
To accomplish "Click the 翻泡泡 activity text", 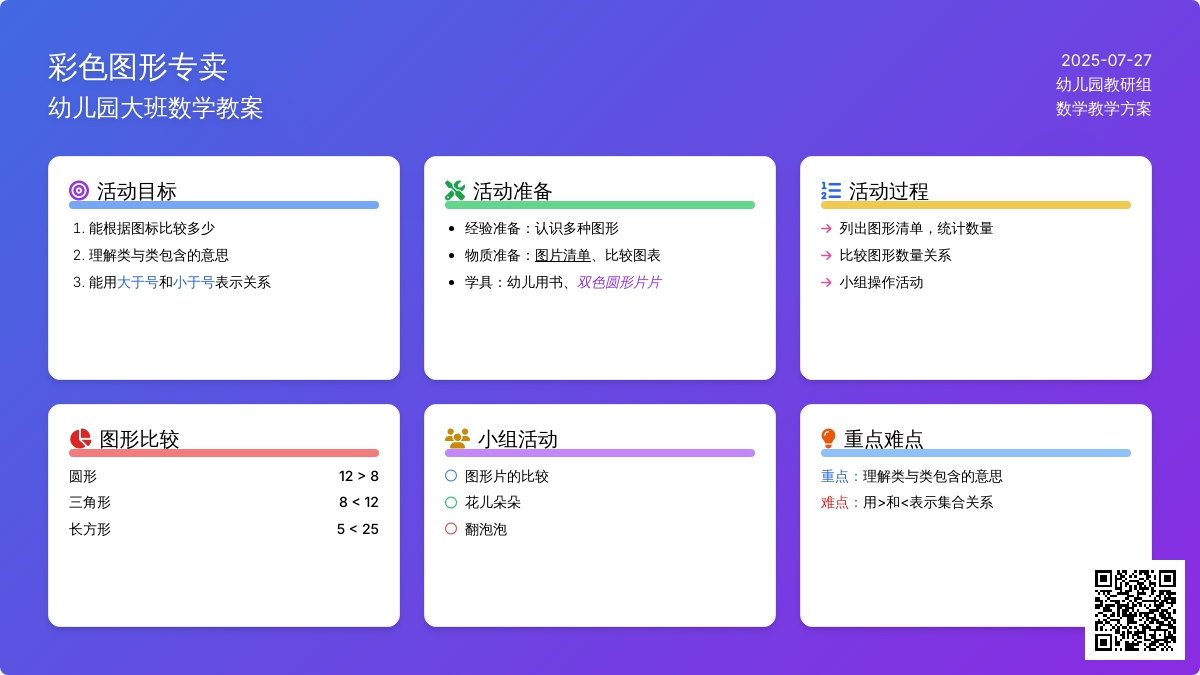I will click(x=486, y=529).
